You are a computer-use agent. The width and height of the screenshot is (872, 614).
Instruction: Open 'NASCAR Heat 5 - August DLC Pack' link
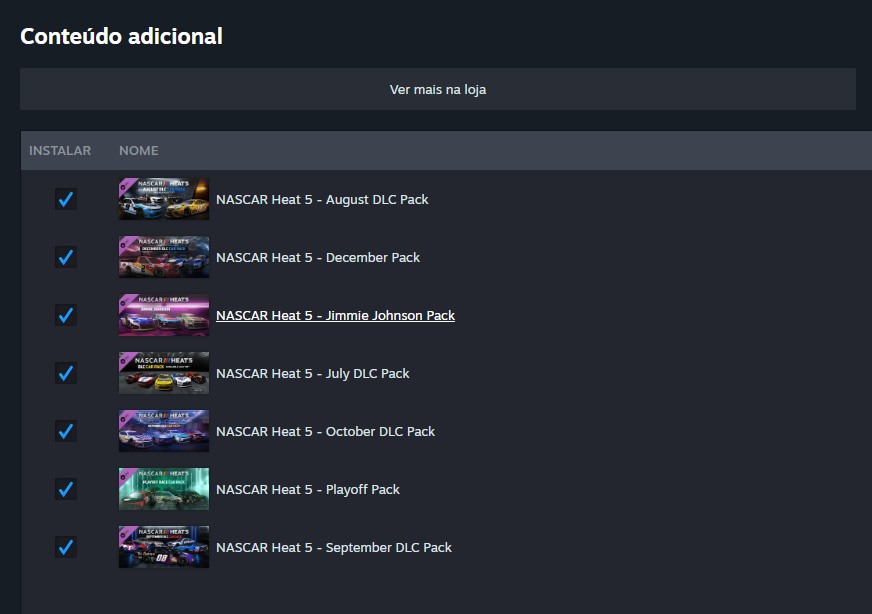point(322,200)
